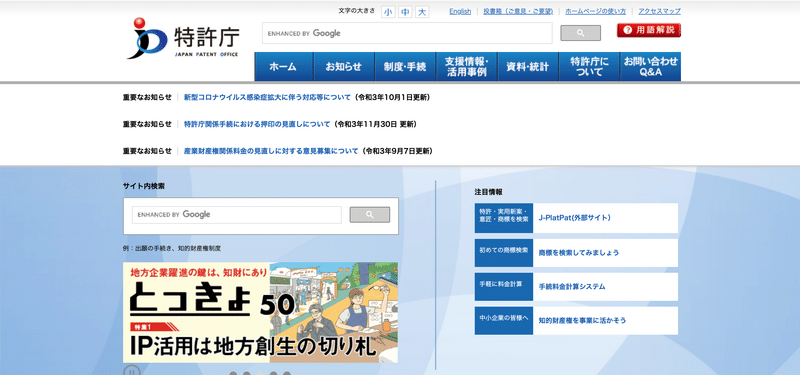Open the 資料・統計 menu tab
The image size is (800, 375).
[528, 67]
